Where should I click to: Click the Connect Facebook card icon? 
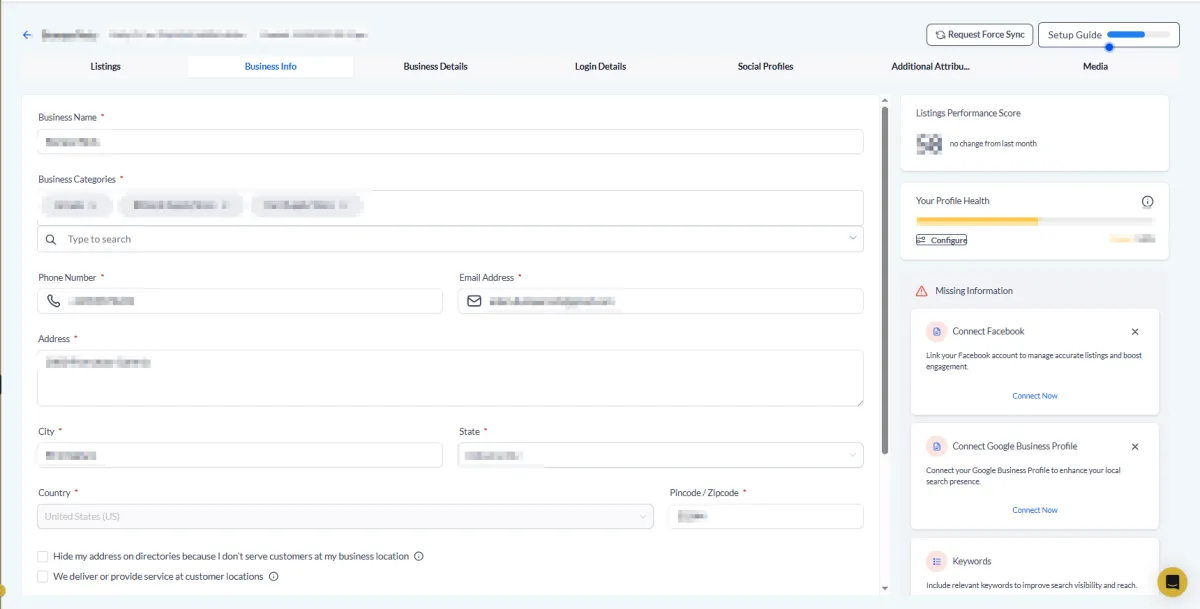click(936, 331)
